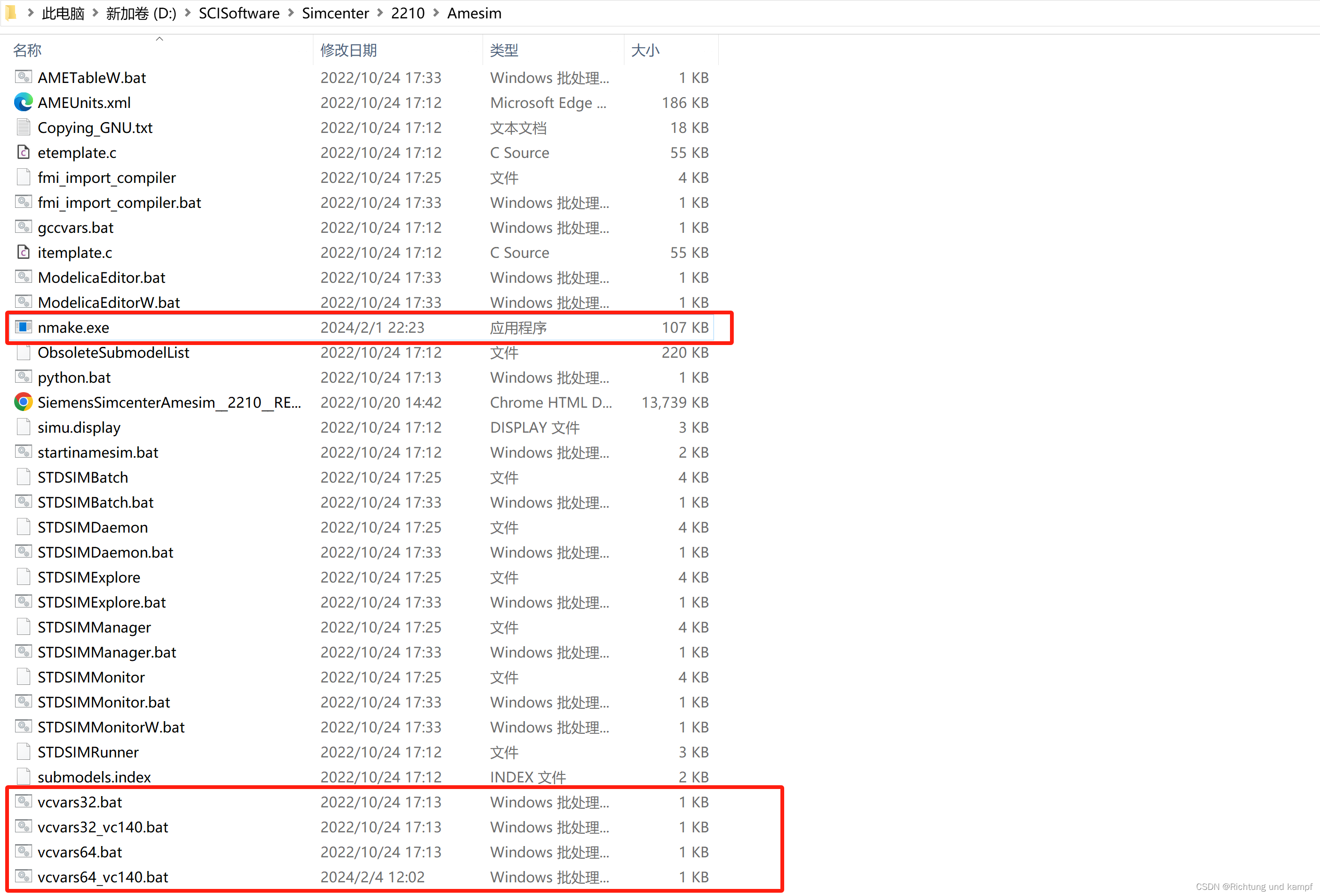This screenshot has width=1320, height=896.
Task: Click the blank file icon of STDSIMRunner
Action: click(23, 752)
